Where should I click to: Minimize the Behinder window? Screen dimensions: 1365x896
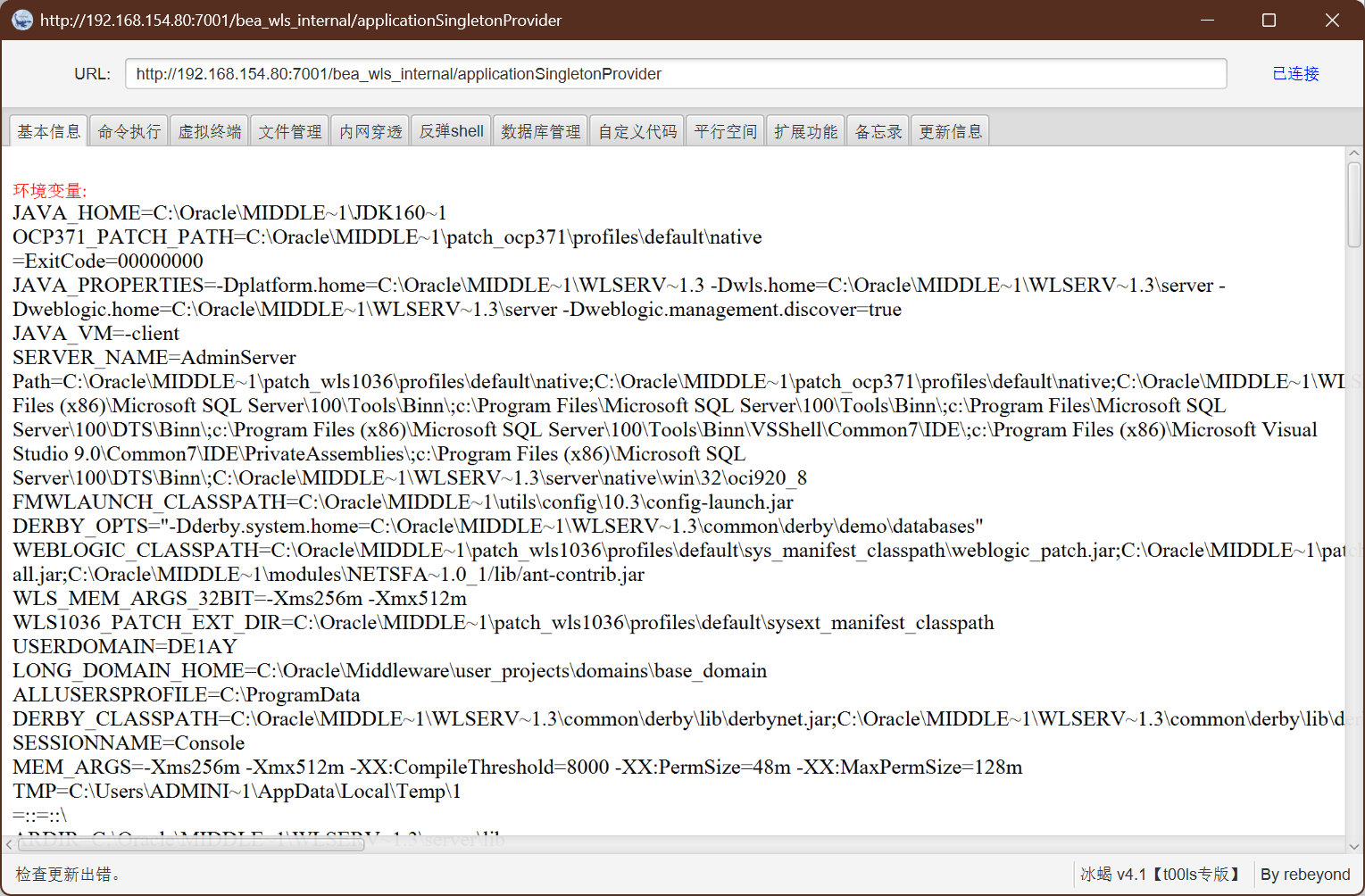(1207, 20)
